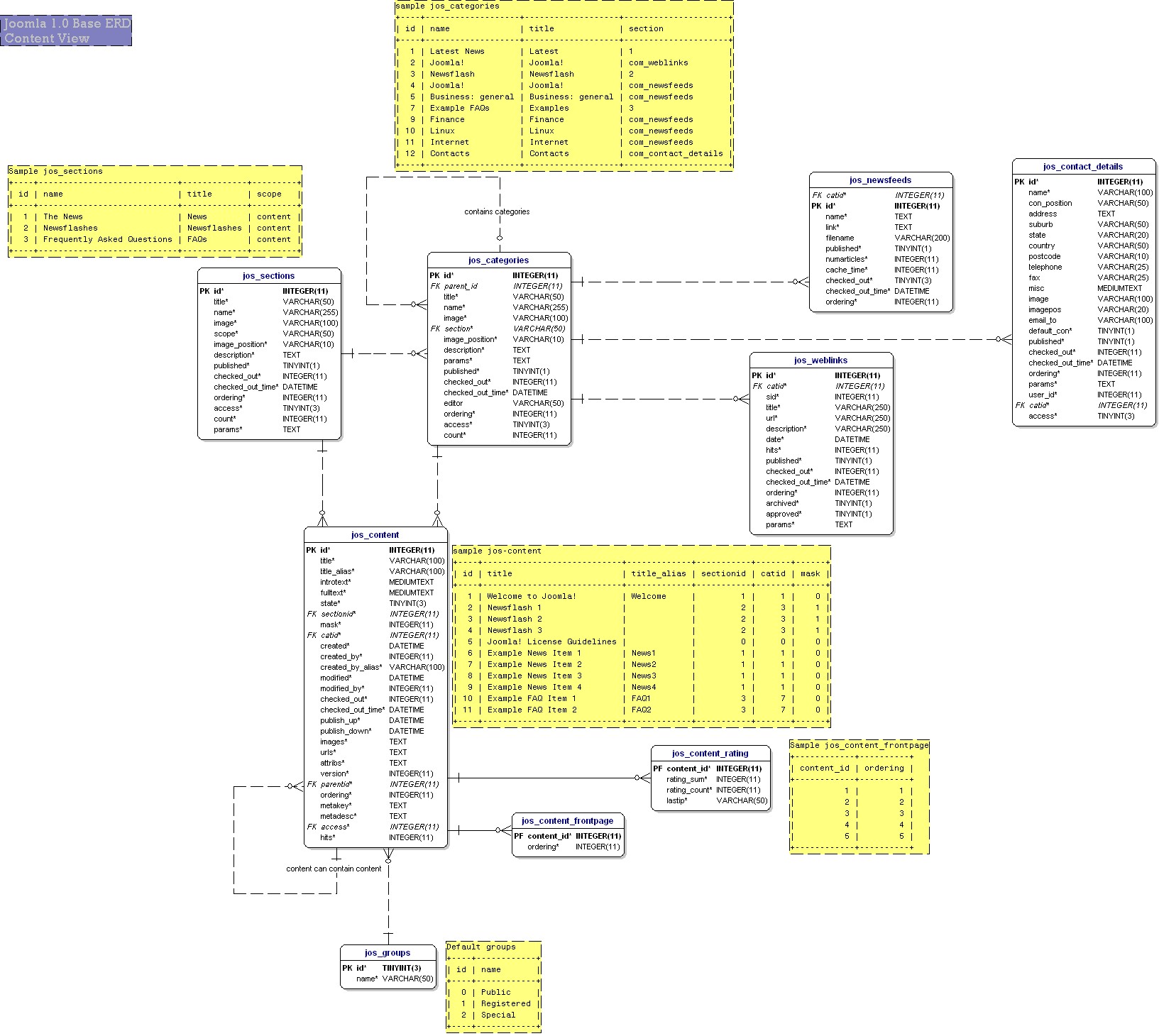
Task: Select 'title_alias' column header in sample content
Action: pos(659,573)
